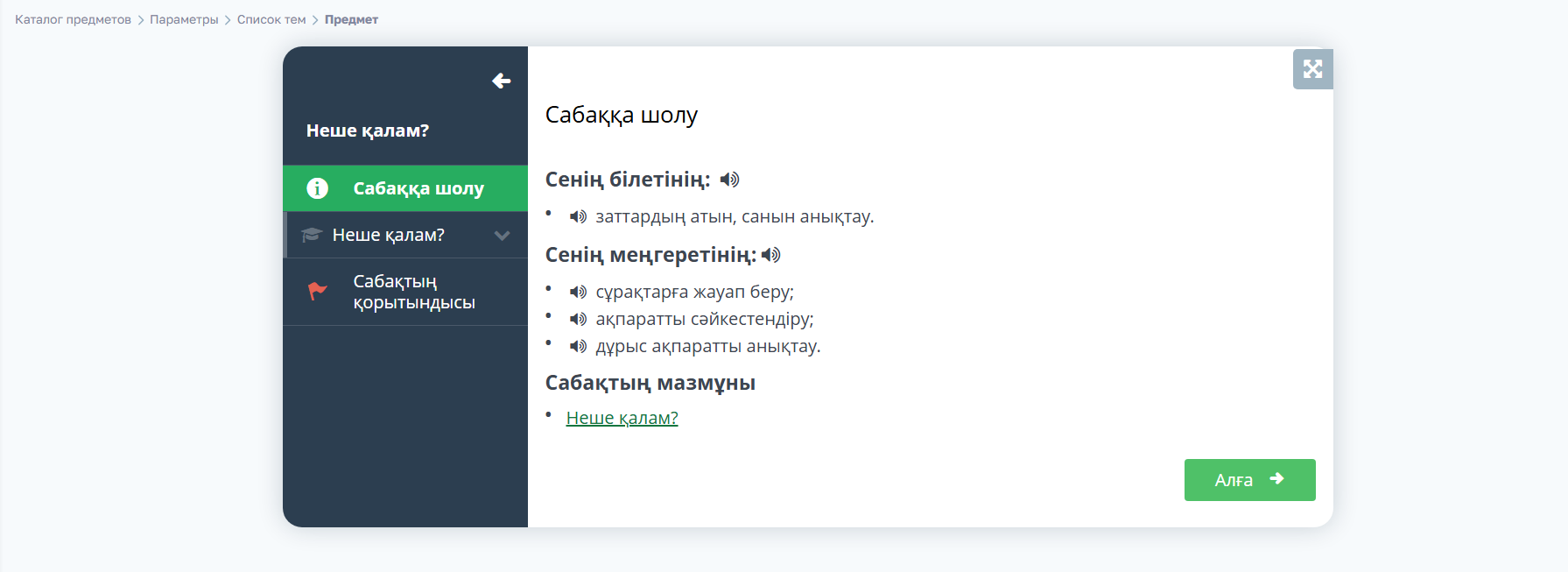This screenshot has height=572, width=1568.
Task: Play audio for 'дұрыс ақпаратты анықтау'
Action: tap(578, 346)
